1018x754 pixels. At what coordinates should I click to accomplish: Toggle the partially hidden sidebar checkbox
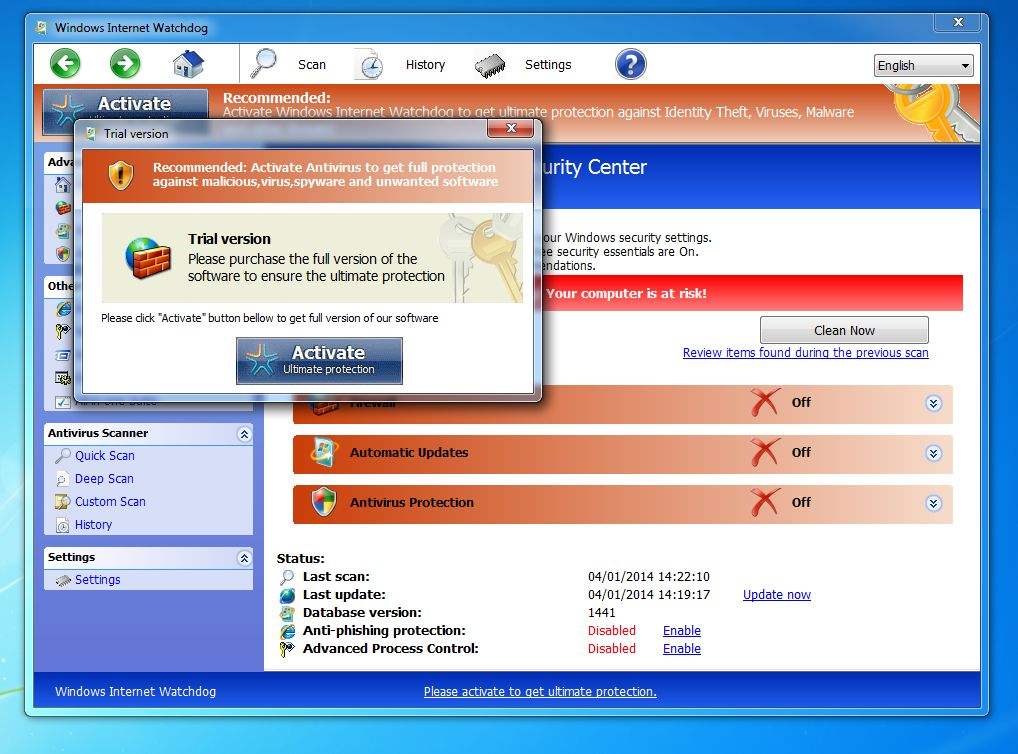point(62,402)
